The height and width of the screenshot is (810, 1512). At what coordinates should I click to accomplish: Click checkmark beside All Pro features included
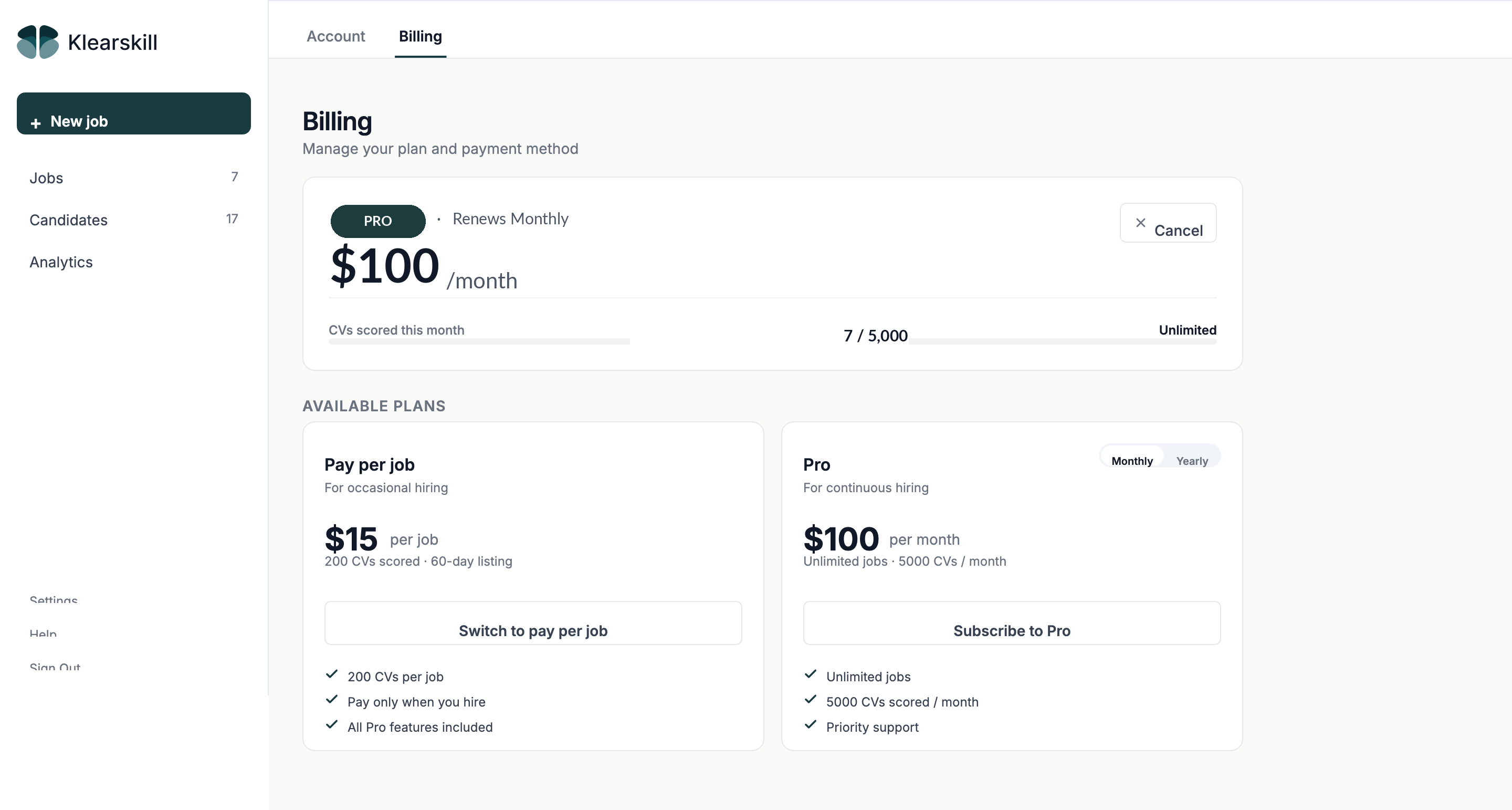click(332, 724)
